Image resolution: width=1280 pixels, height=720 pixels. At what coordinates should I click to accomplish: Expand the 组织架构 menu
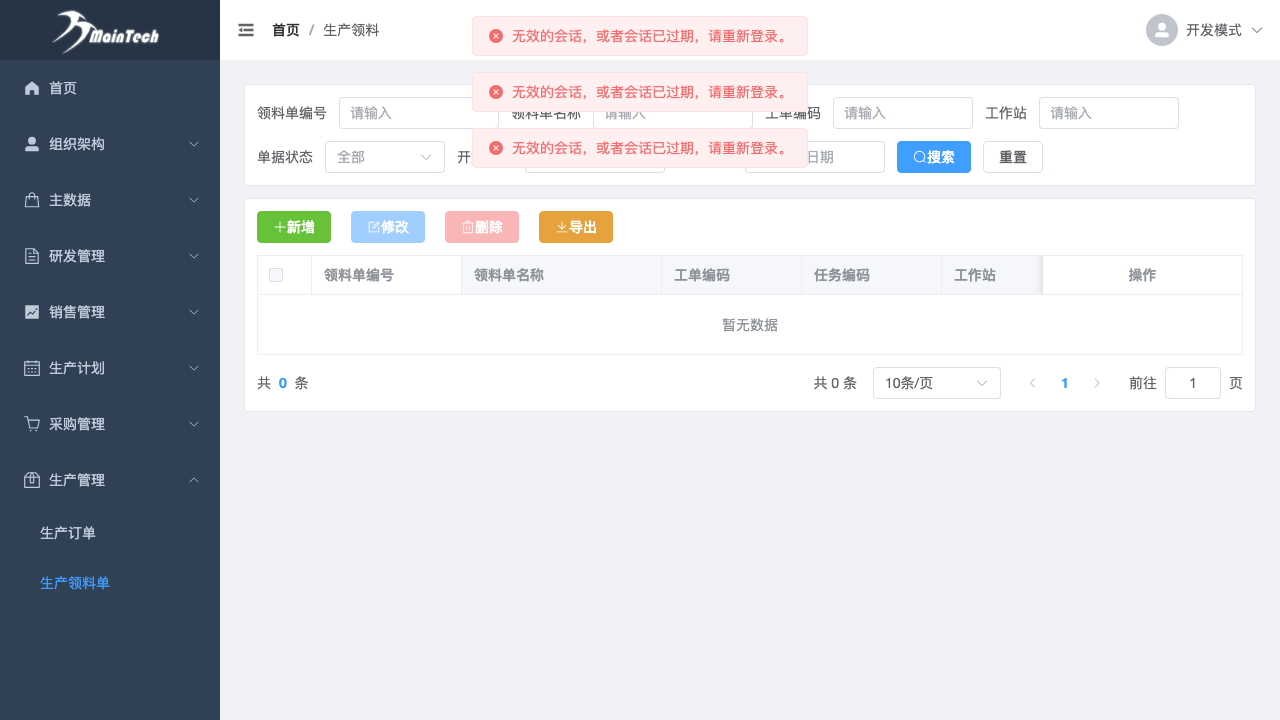(x=110, y=144)
